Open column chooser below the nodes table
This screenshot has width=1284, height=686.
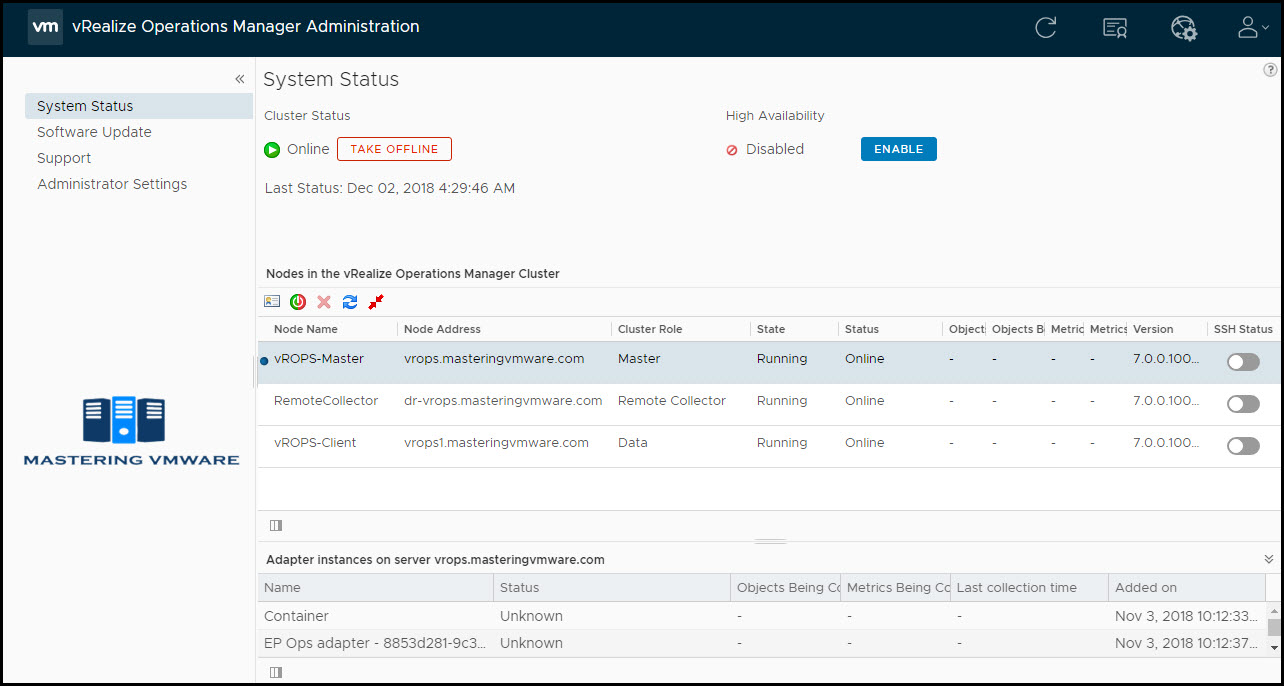click(x=276, y=525)
